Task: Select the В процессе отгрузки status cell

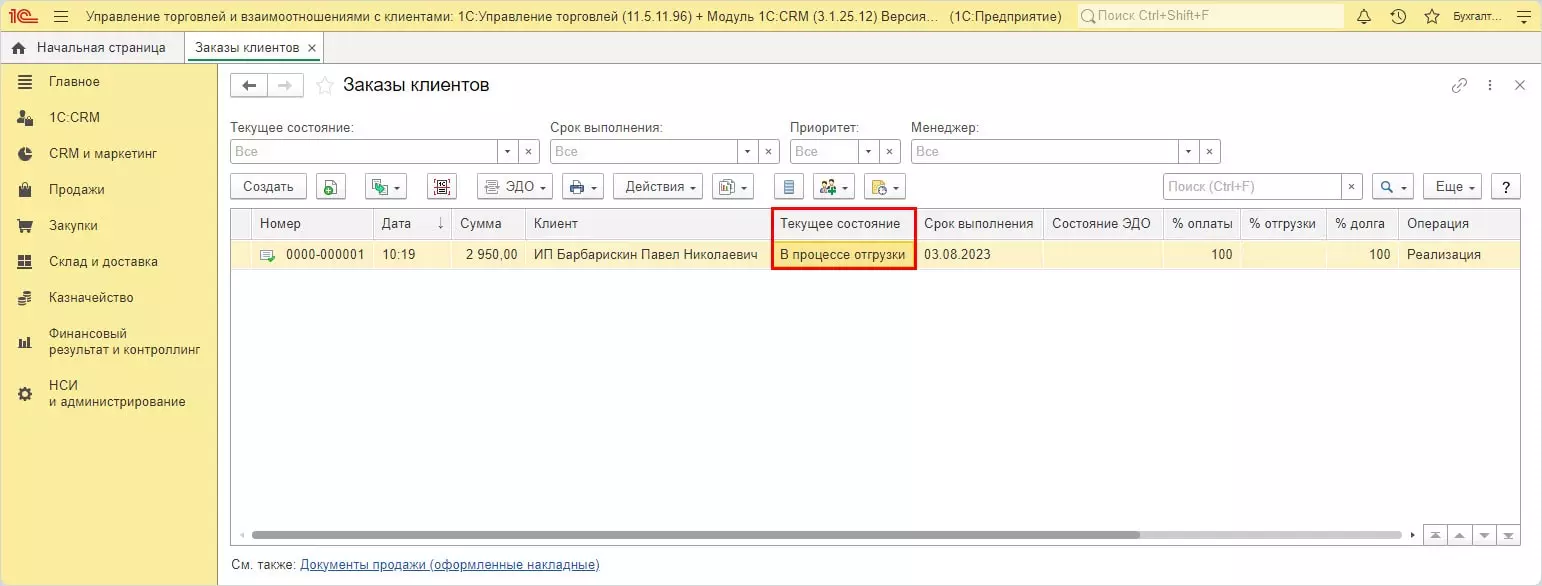Action: [x=843, y=255]
